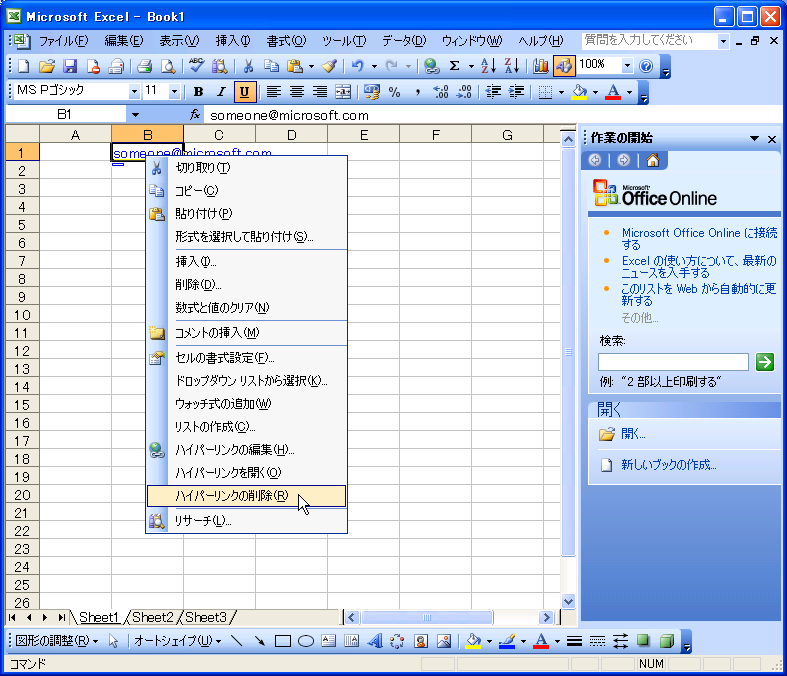Image resolution: width=787 pixels, height=676 pixels.
Task: Toggle the Drawing toolbar button
Action: [x=564, y=66]
